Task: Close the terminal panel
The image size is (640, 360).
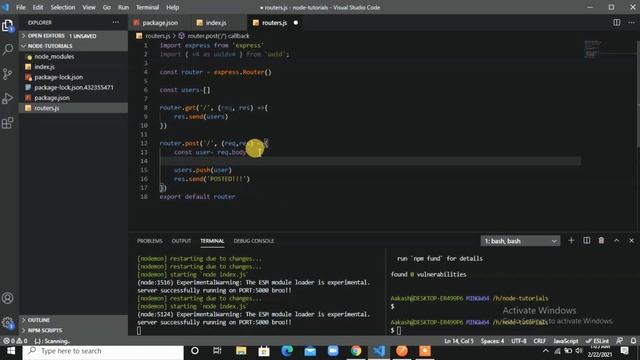Action: [x=631, y=240]
